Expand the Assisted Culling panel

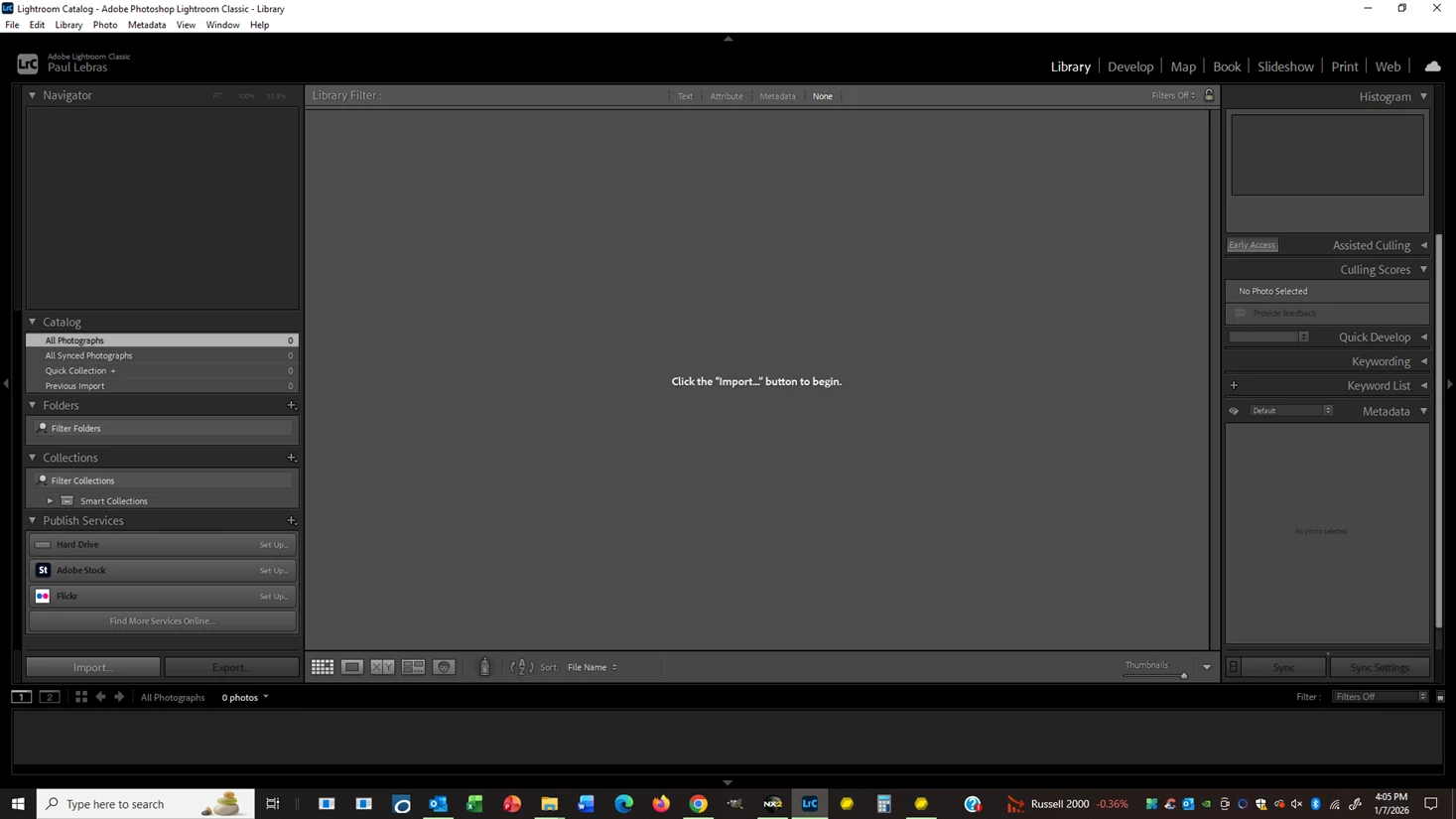[1423, 245]
